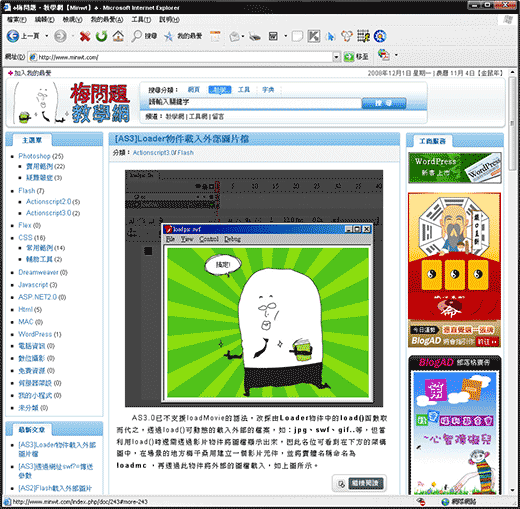Image resolution: width=520 pixels, height=509 pixels.
Task: Click the grey Forward arrow button
Action: point(60,36)
